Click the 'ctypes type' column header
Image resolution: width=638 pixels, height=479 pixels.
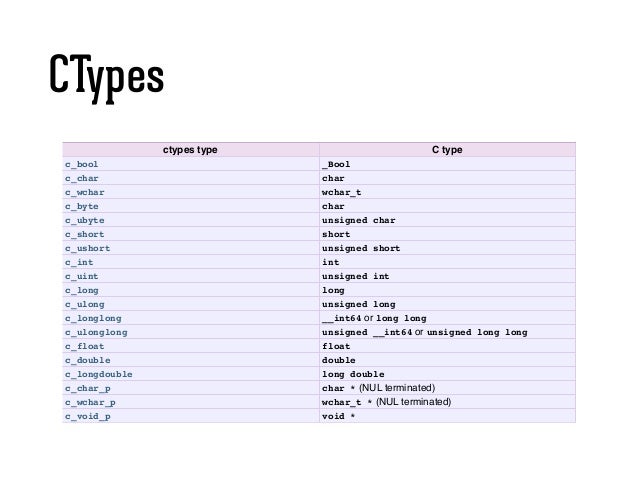190,150
